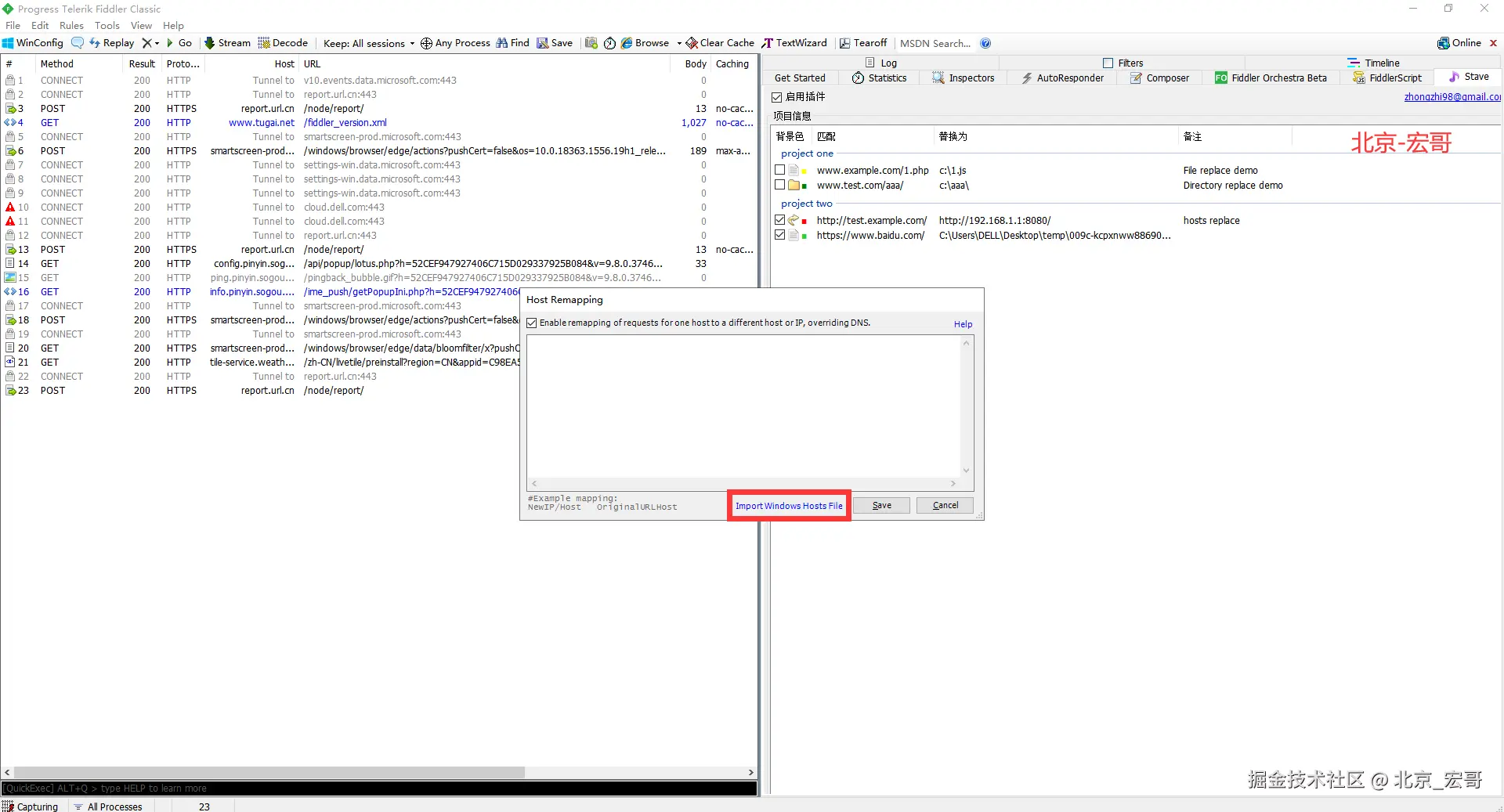Switch to the Inspectors tab
Screen dimensions: 1504x812
[963, 78]
